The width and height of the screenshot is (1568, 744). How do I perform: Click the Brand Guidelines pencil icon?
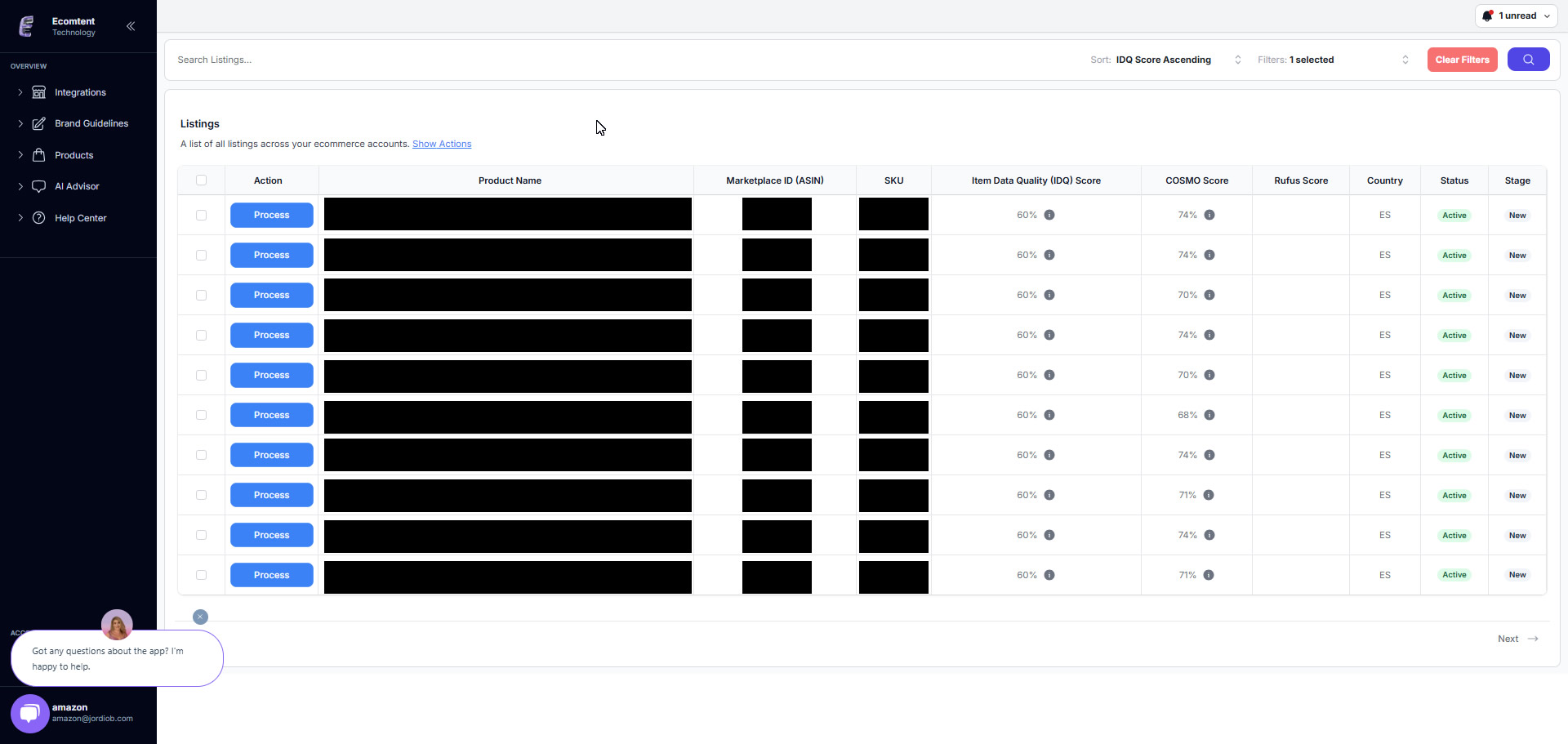pyautogui.click(x=38, y=123)
